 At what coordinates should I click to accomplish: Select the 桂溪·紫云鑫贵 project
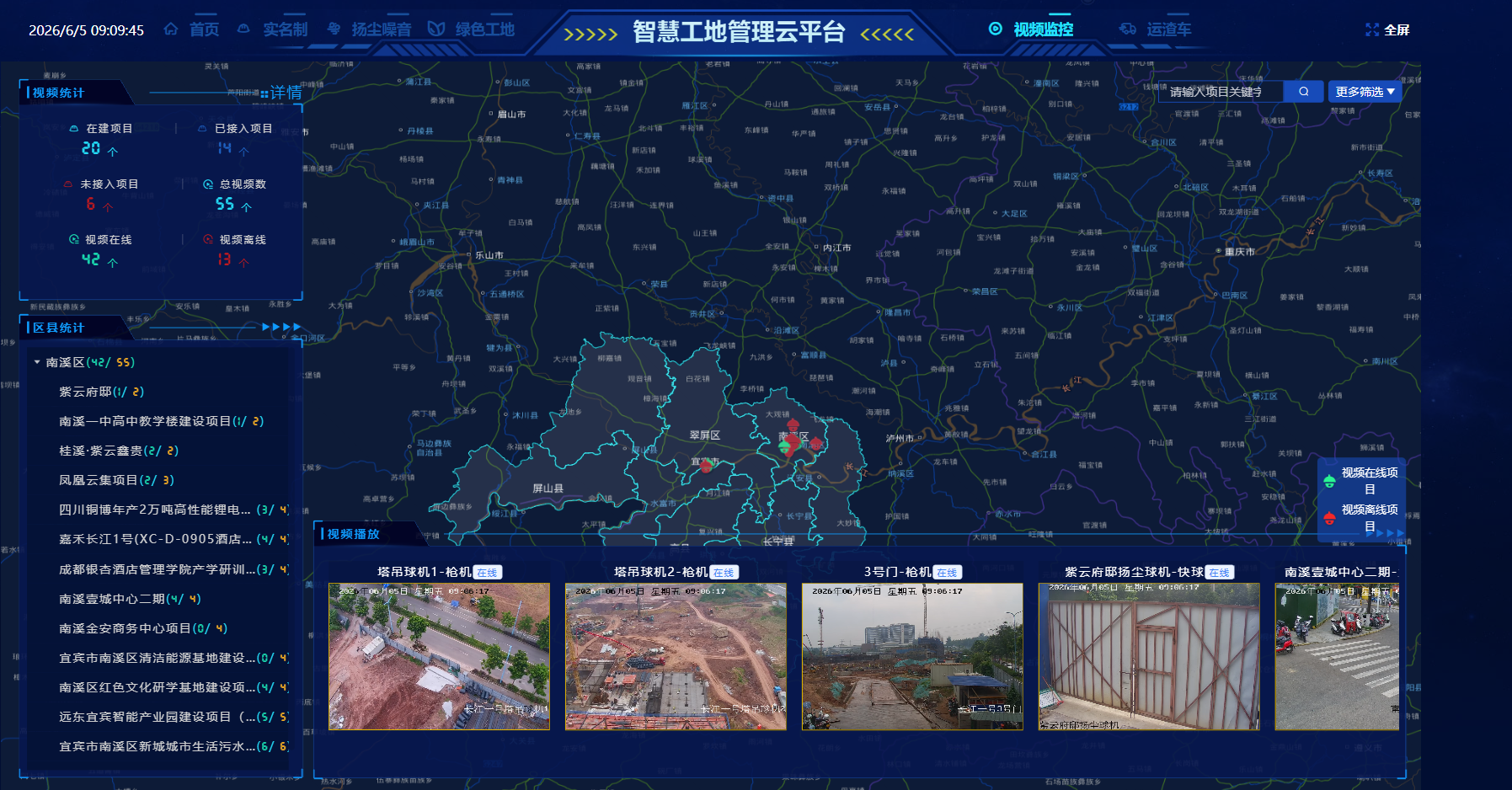[119, 451]
